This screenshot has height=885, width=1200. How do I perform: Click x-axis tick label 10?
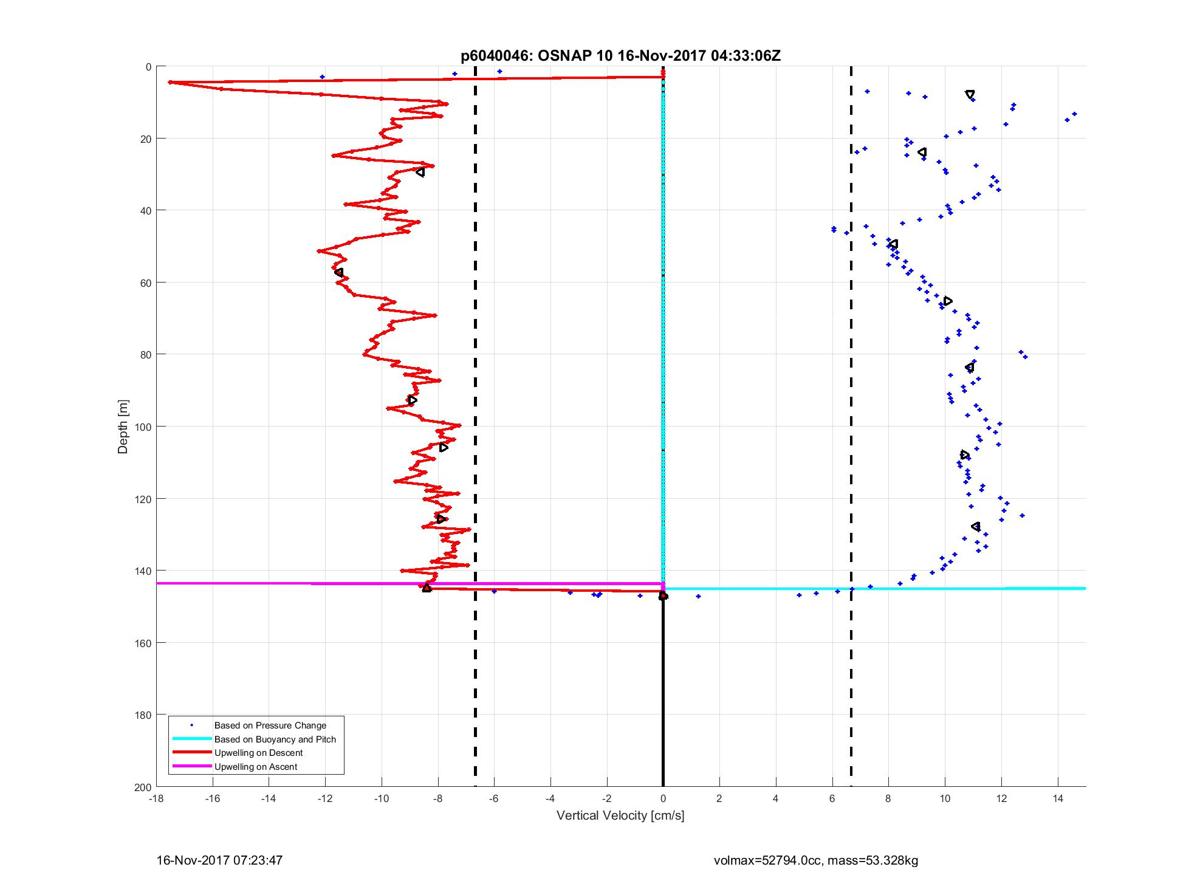pyautogui.click(x=945, y=799)
